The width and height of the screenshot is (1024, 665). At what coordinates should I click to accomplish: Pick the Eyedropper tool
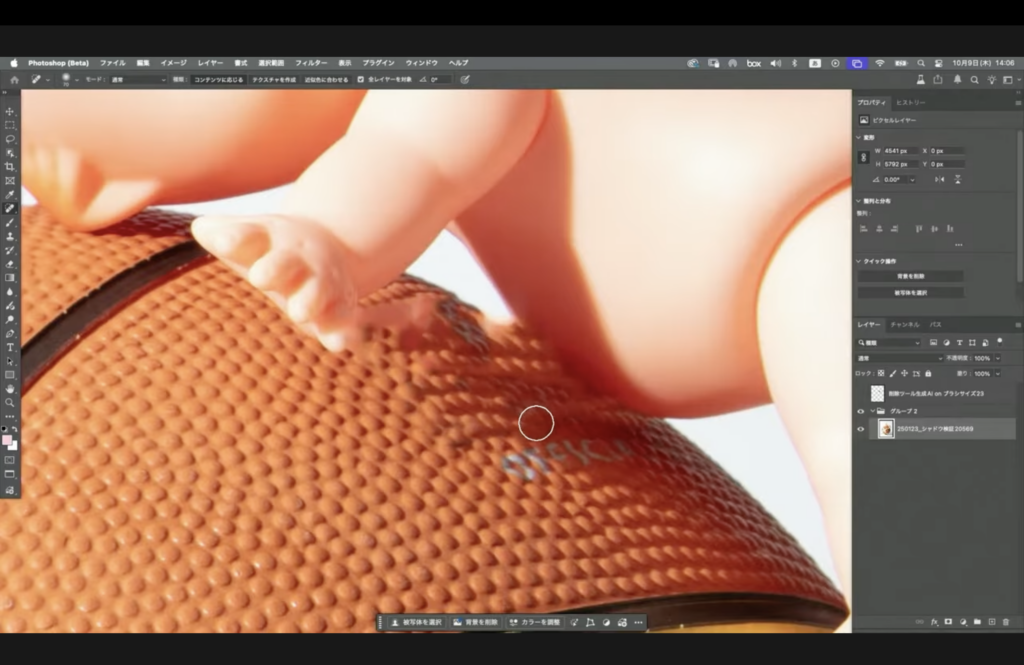(10, 194)
